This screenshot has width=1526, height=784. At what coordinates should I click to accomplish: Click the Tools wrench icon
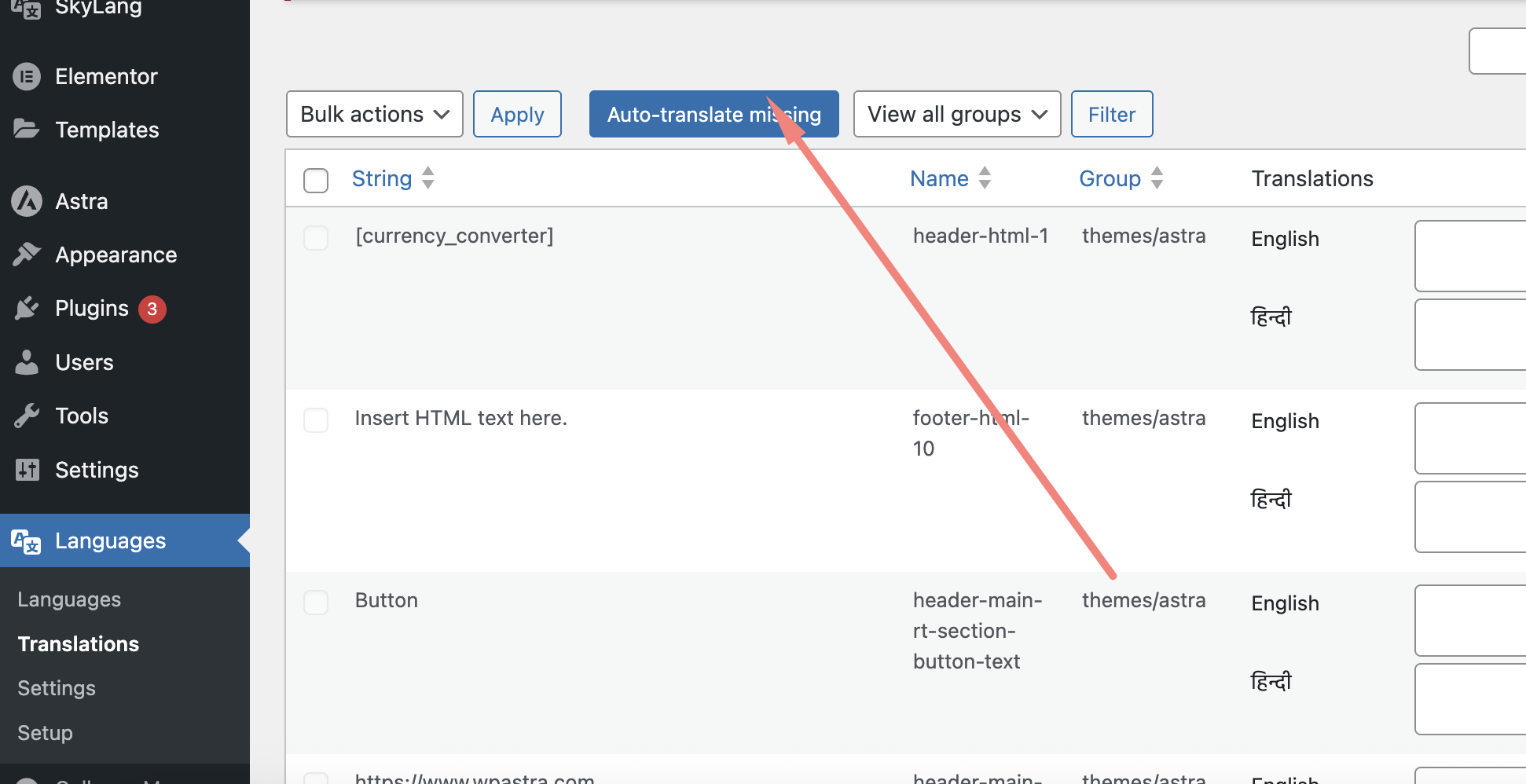pyautogui.click(x=27, y=416)
